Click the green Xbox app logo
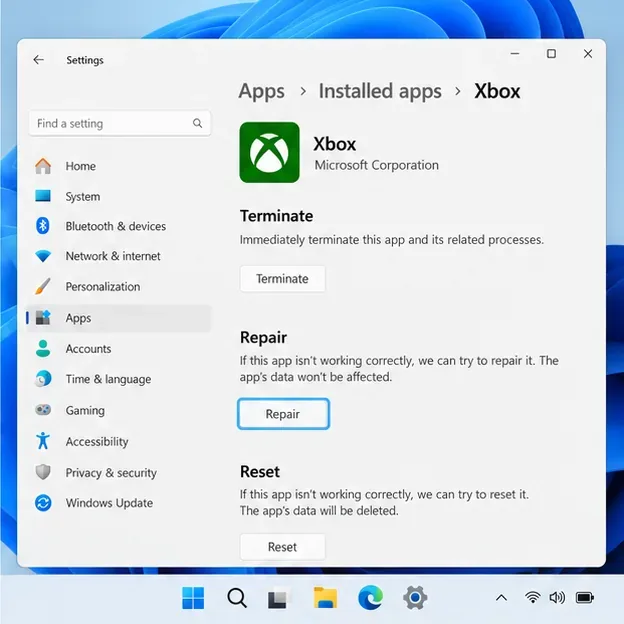Screen dimensions: 624x624 [269, 152]
